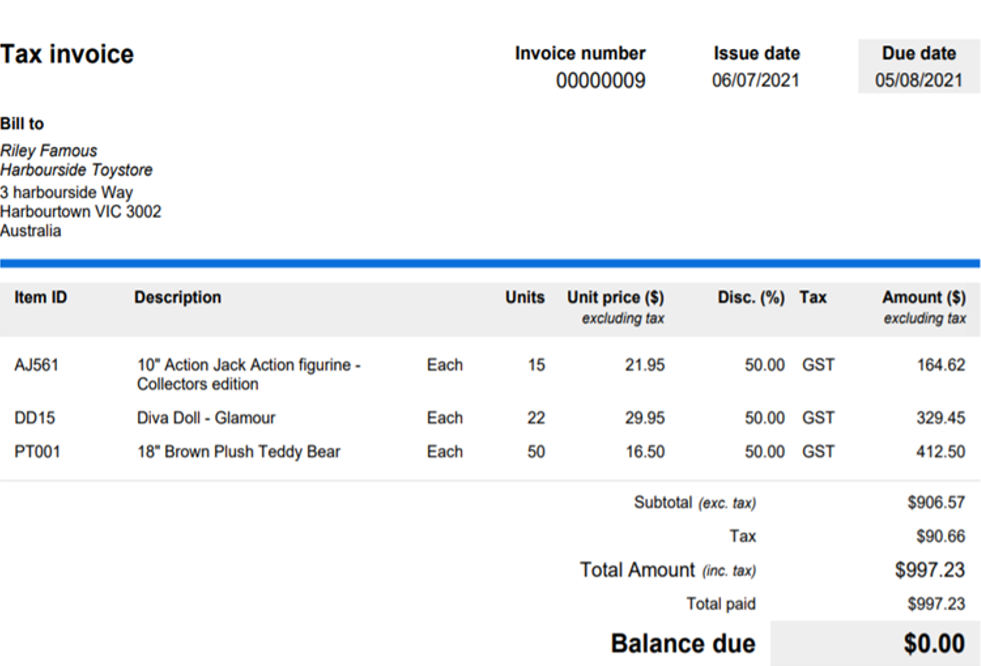Click the due date 05/08/2021
This screenshot has width=981, height=666.
(x=918, y=81)
